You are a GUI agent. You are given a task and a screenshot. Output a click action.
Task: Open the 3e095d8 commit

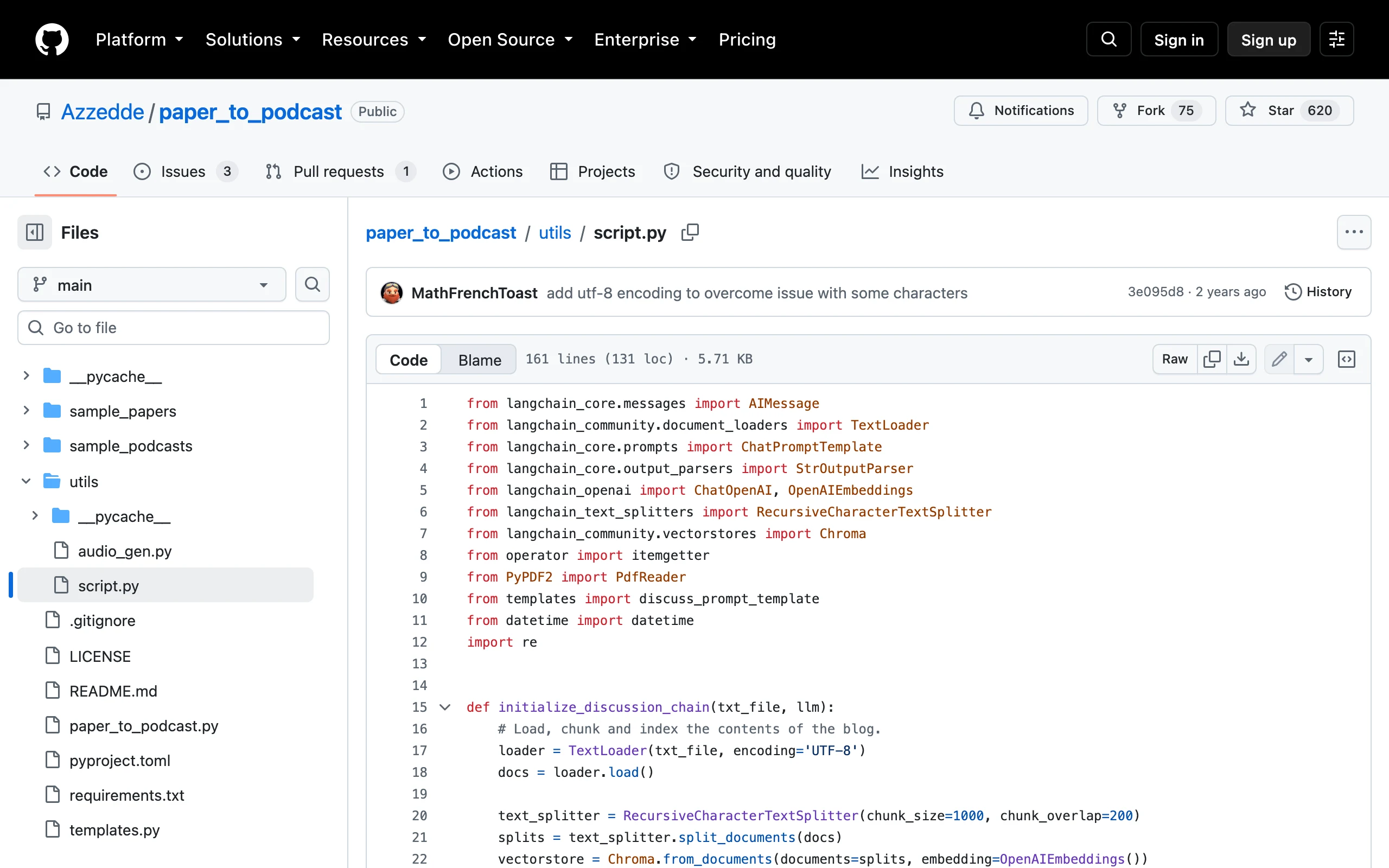tap(1155, 292)
